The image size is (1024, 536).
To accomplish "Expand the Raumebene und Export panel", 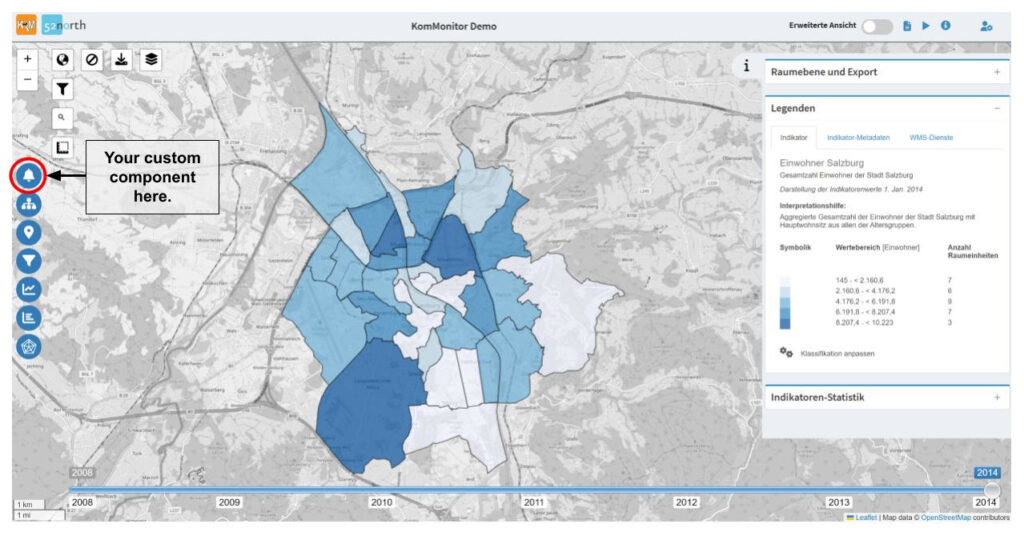I will point(996,72).
